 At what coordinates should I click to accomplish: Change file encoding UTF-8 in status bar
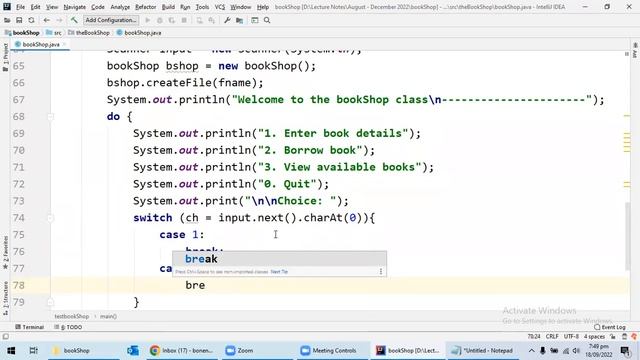[571, 336]
